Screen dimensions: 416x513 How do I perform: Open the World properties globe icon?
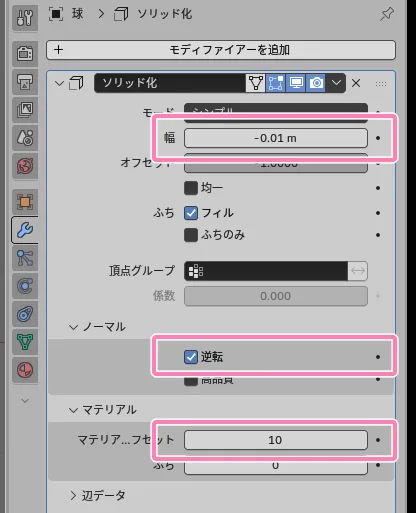pyautogui.click(x=25, y=166)
